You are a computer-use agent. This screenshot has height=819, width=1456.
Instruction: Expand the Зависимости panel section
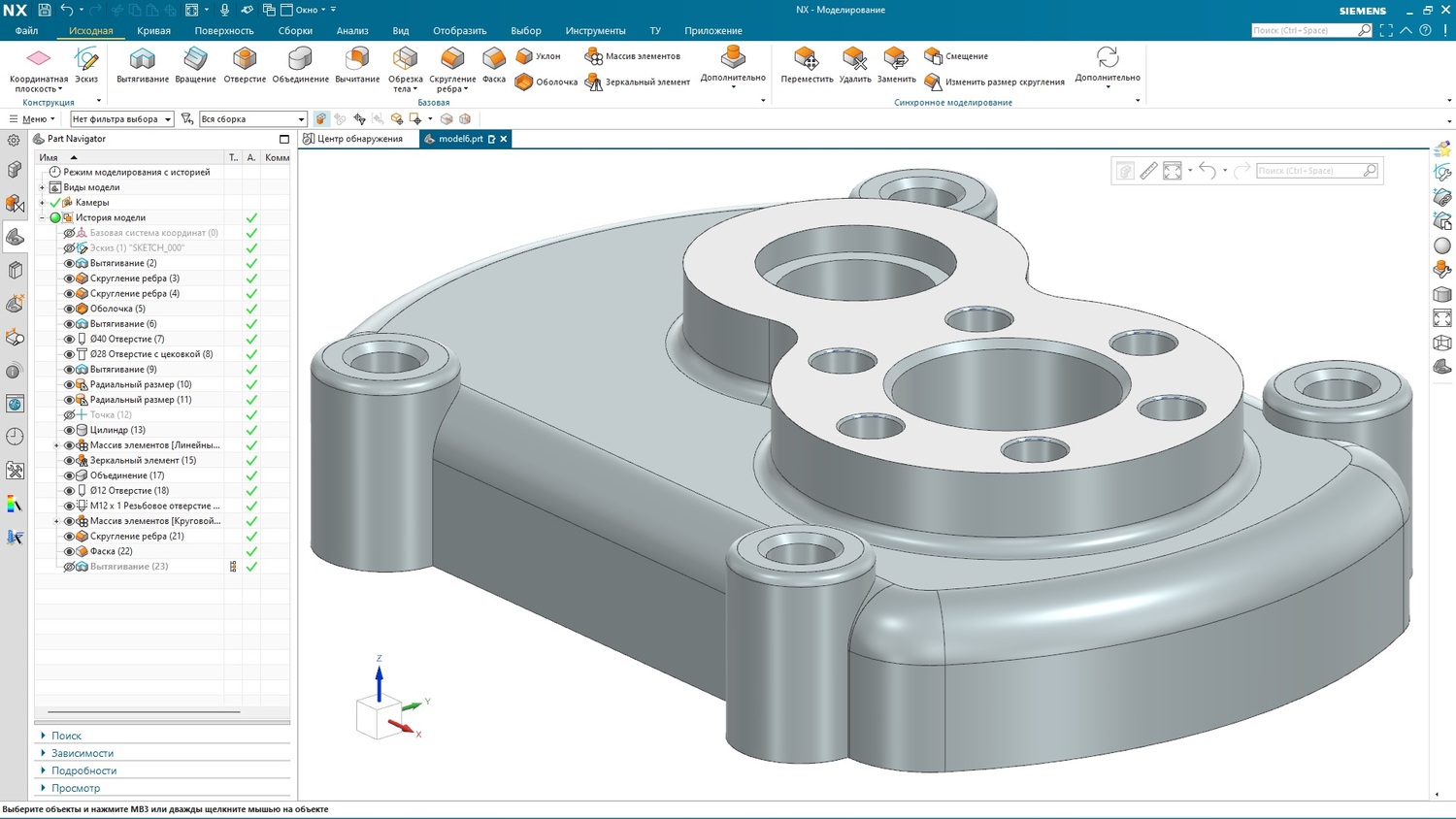(83, 753)
